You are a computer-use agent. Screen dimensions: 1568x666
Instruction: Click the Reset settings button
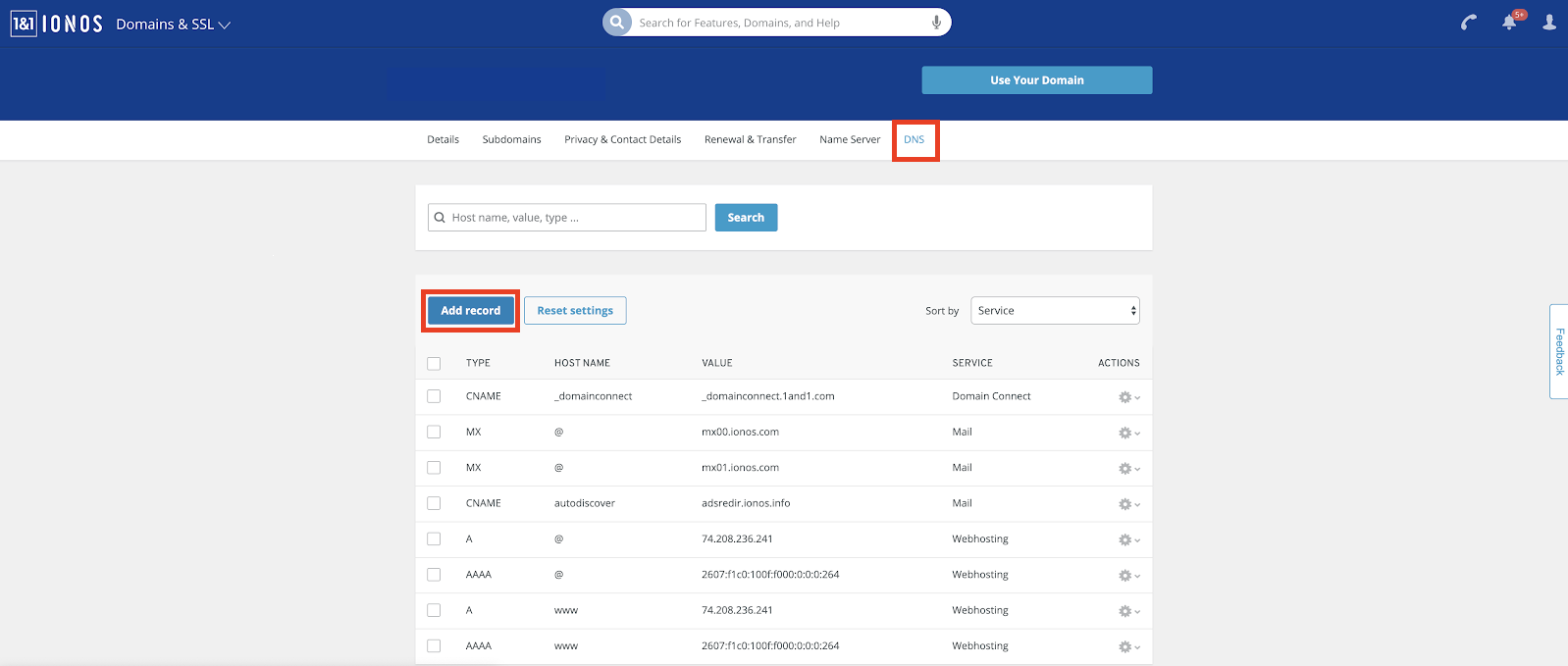575,310
